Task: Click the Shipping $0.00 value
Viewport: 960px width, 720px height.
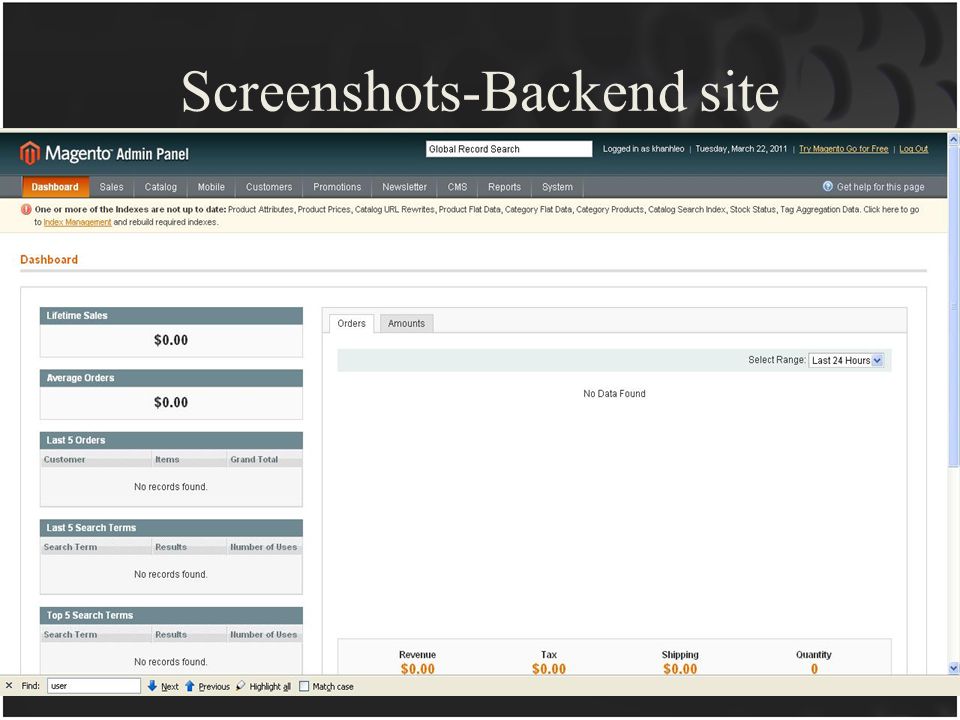Action: point(680,669)
